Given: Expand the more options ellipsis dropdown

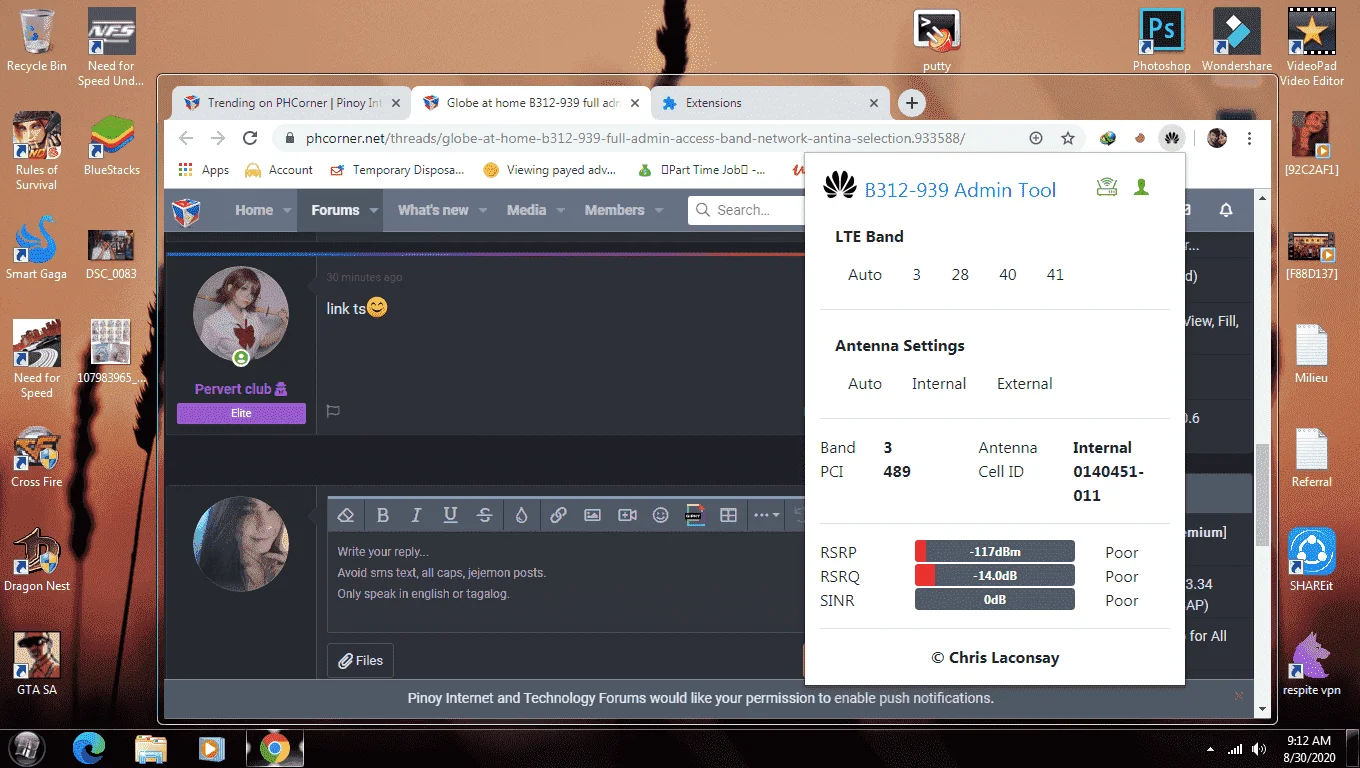Looking at the screenshot, I should click(766, 515).
